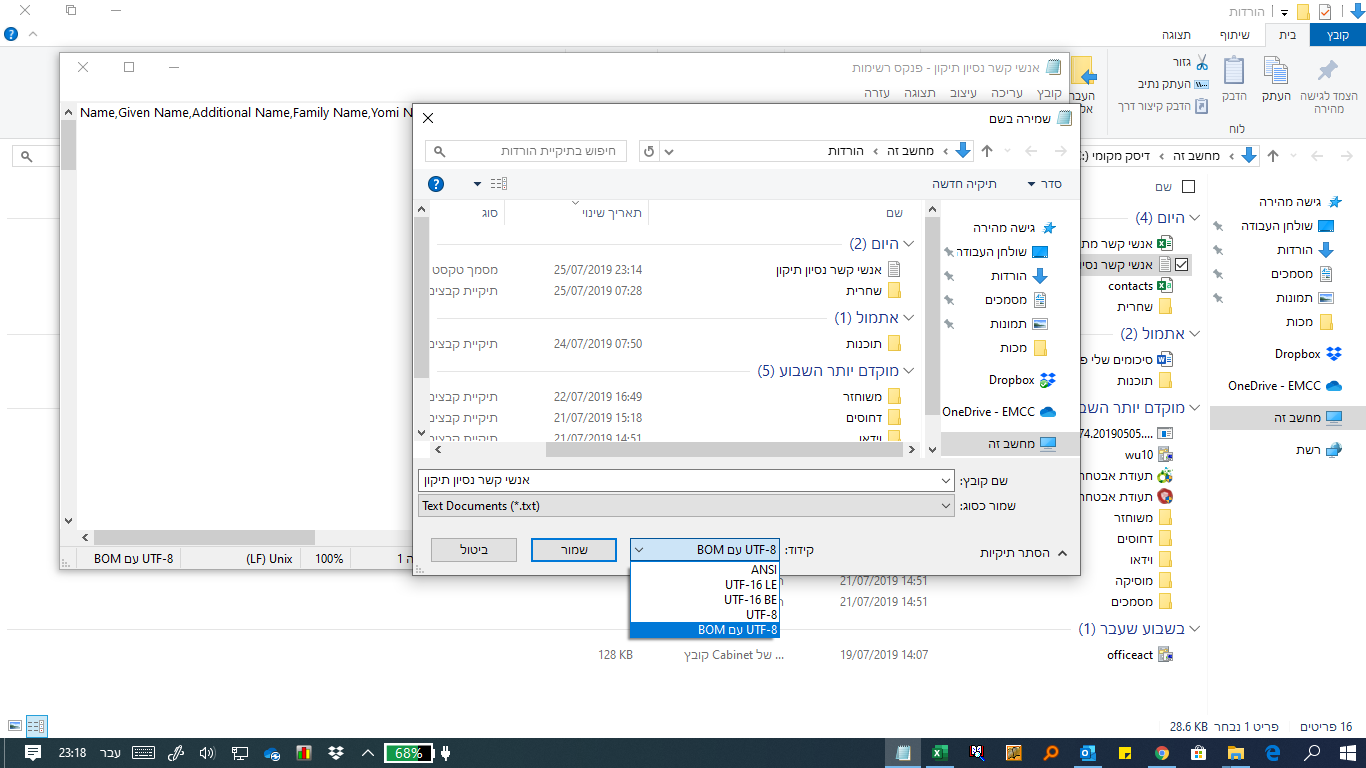Image resolution: width=1366 pixels, height=768 pixels.
Task: Open Google Chrome from the taskbar
Action: (1161, 752)
